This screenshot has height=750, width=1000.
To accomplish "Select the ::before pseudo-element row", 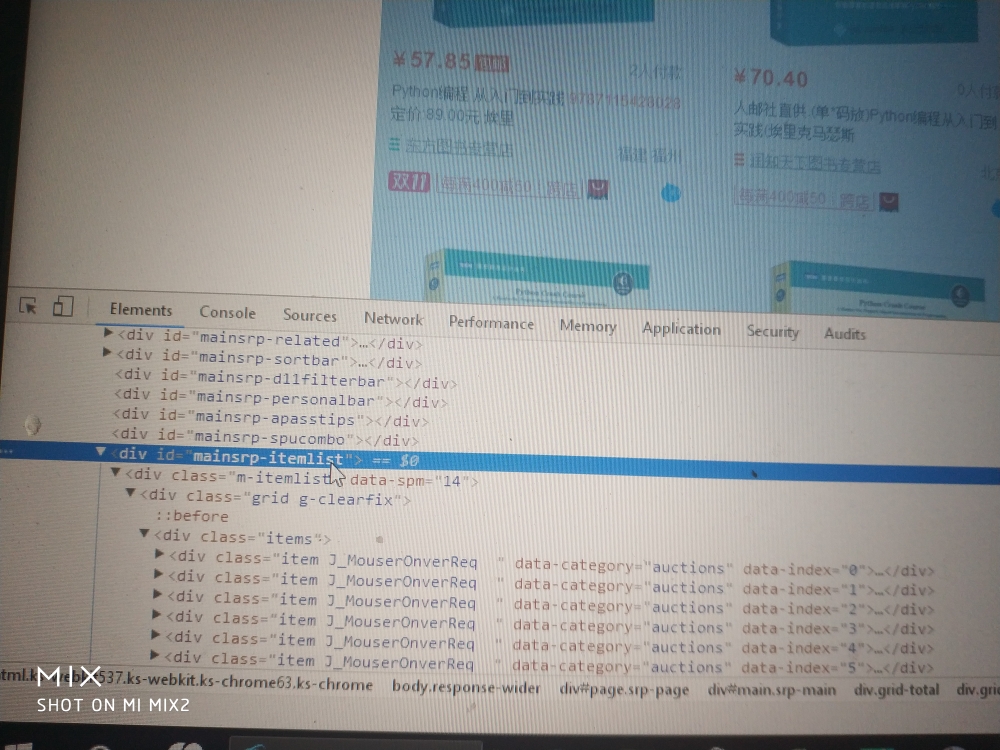I will coord(191,515).
